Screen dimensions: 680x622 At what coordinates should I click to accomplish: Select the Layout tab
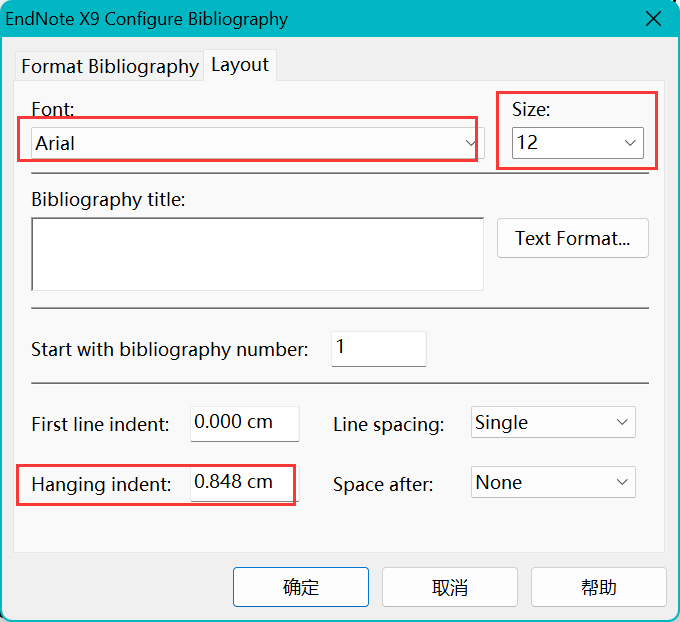[x=240, y=65]
